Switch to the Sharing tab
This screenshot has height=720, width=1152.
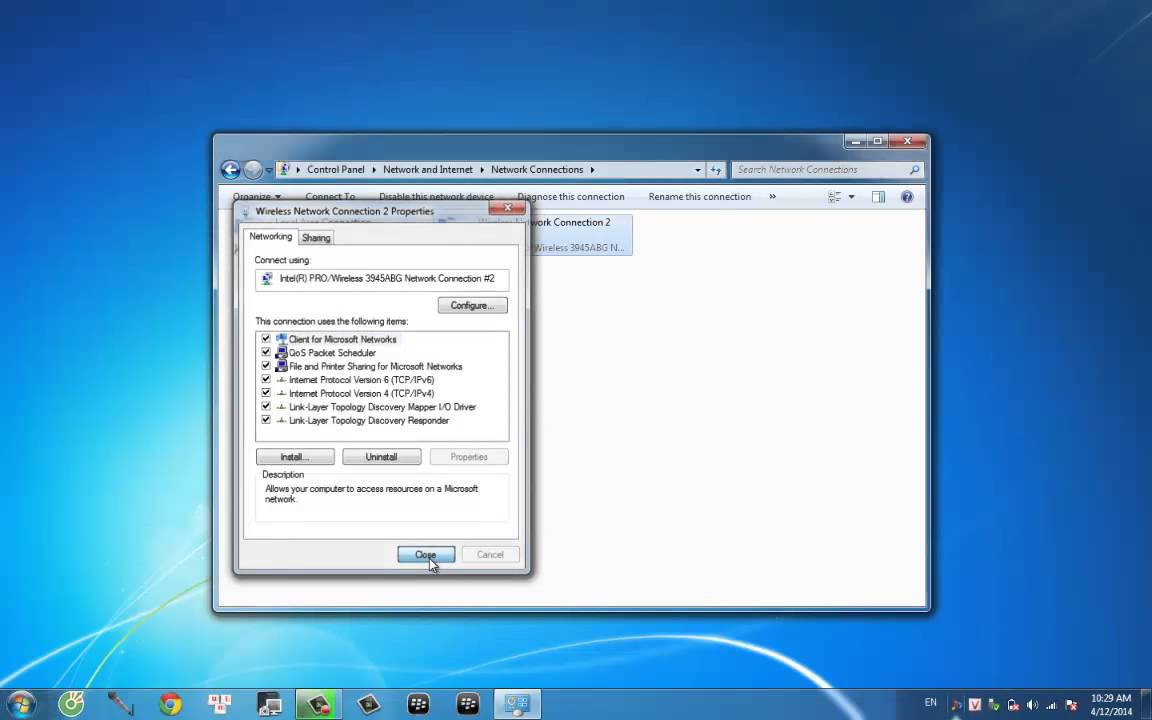(316, 238)
